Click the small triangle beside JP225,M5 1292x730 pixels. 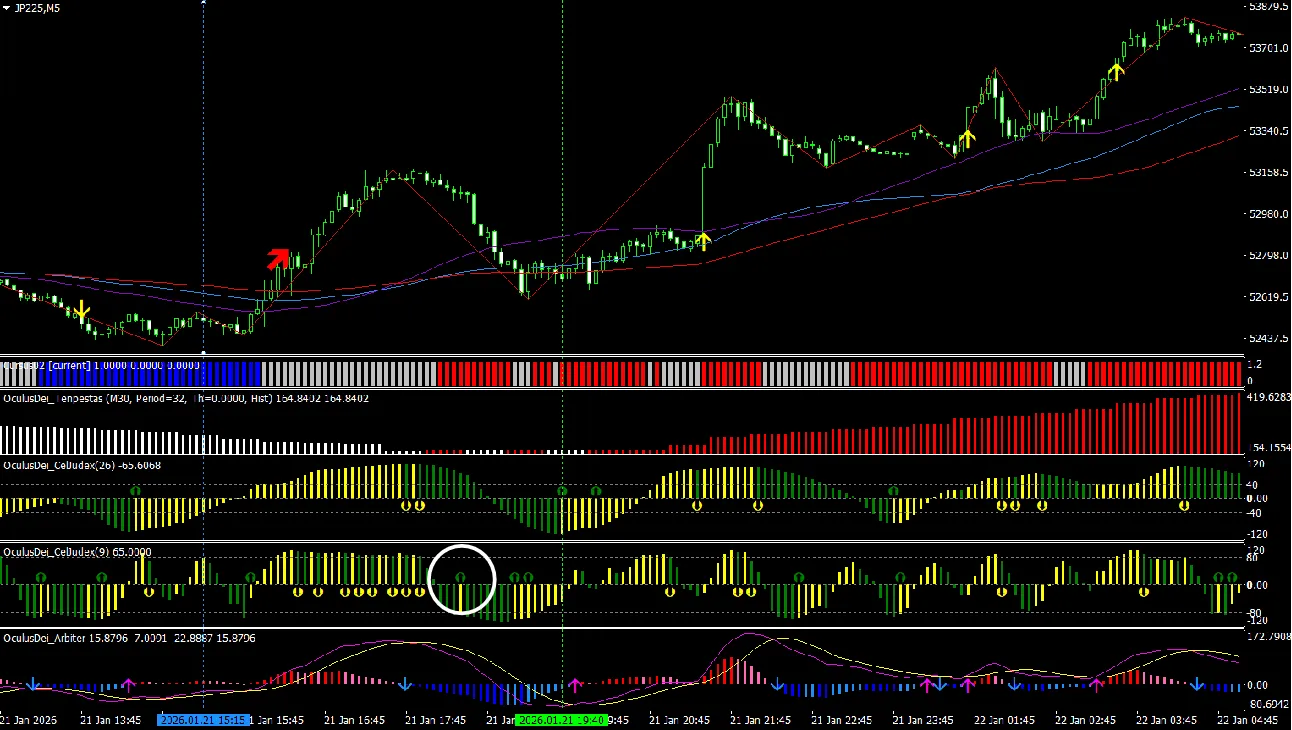coord(6,7)
